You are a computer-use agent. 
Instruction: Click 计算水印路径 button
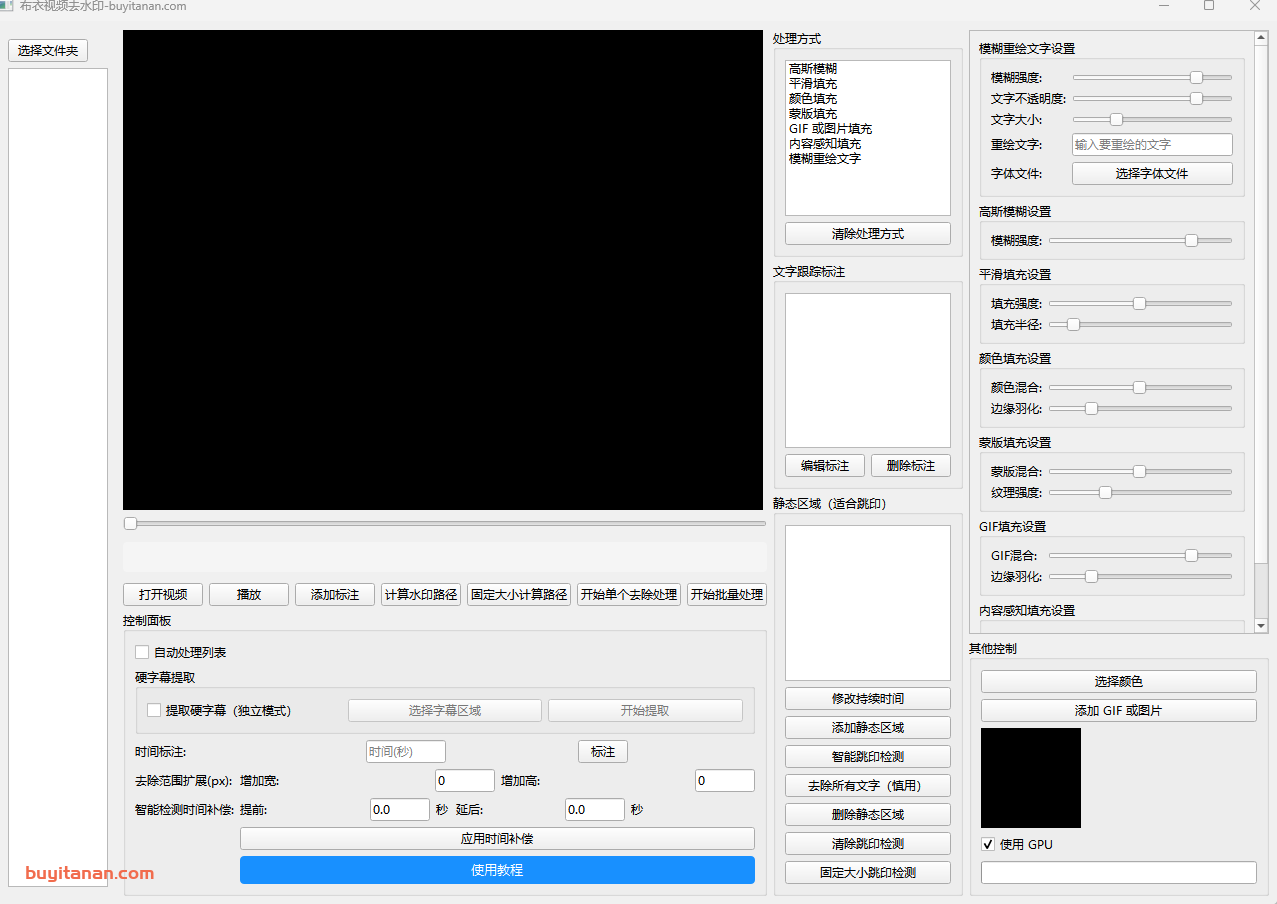pyautogui.click(x=421, y=594)
